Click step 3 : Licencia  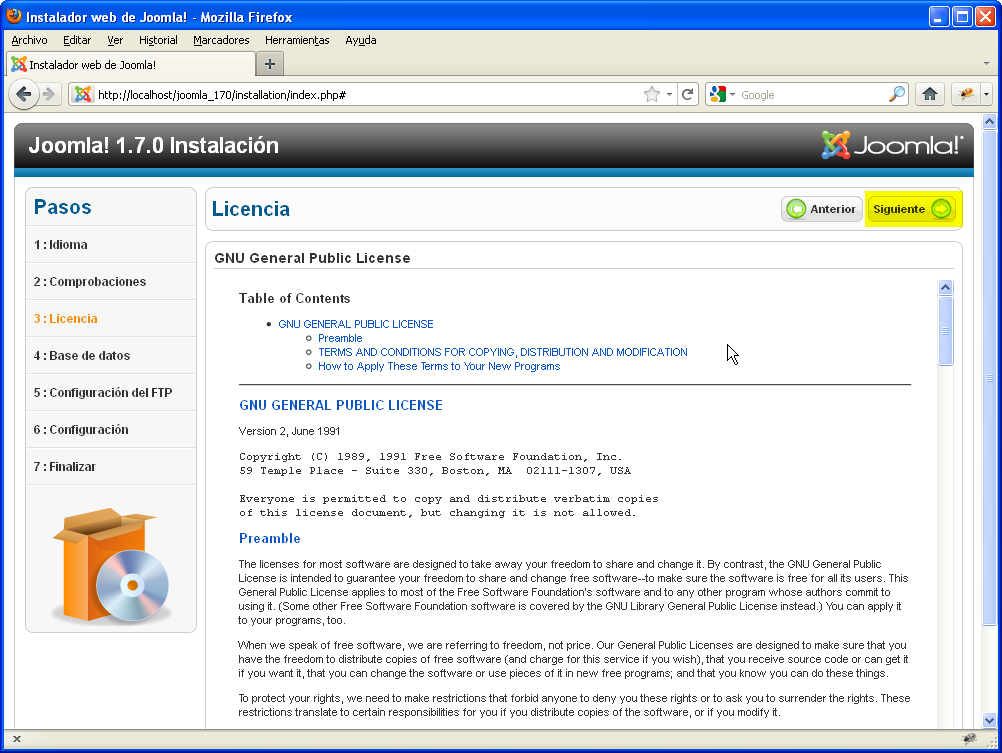tap(111, 318)
